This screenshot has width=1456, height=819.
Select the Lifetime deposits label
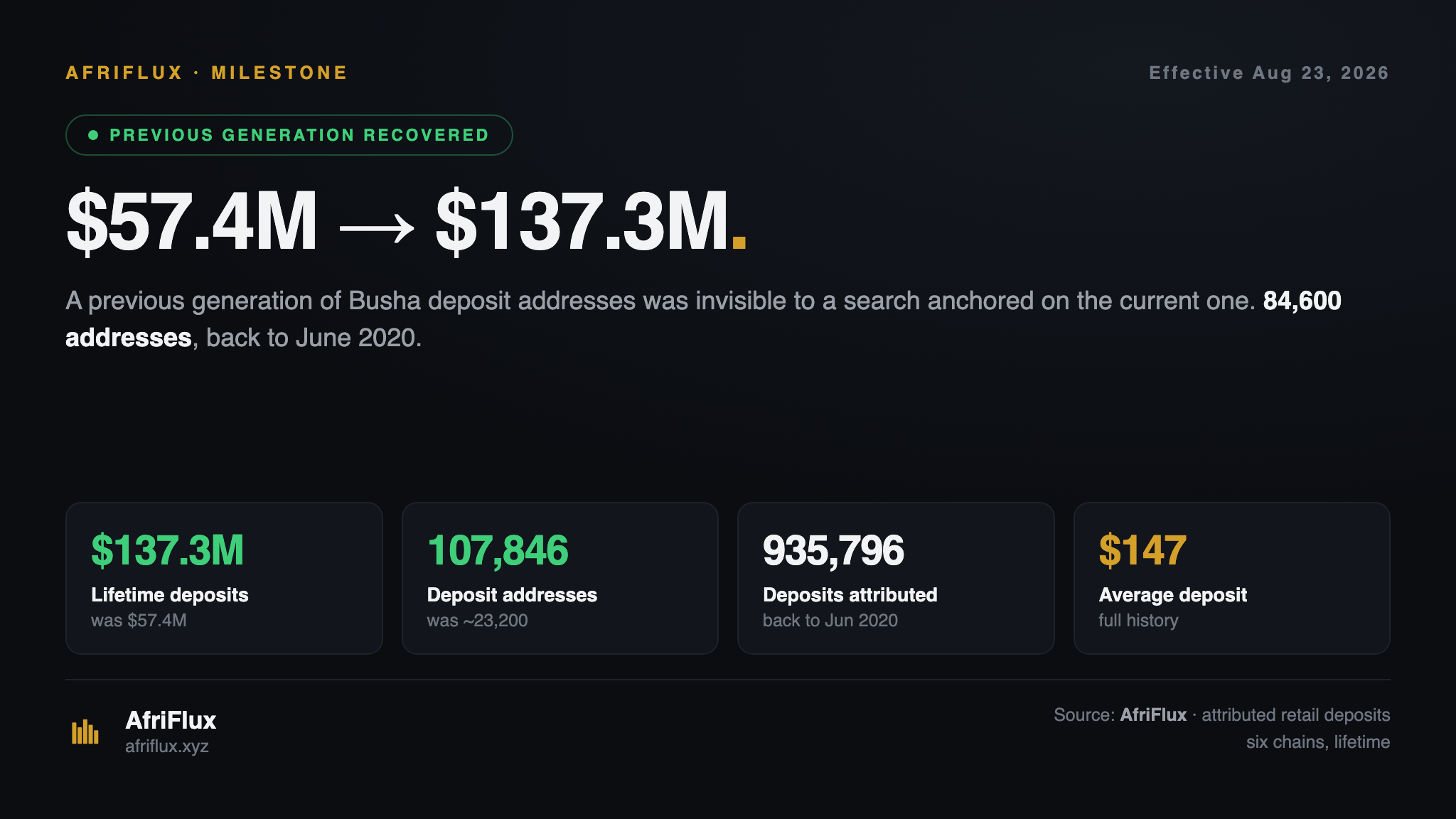(170, 595)
